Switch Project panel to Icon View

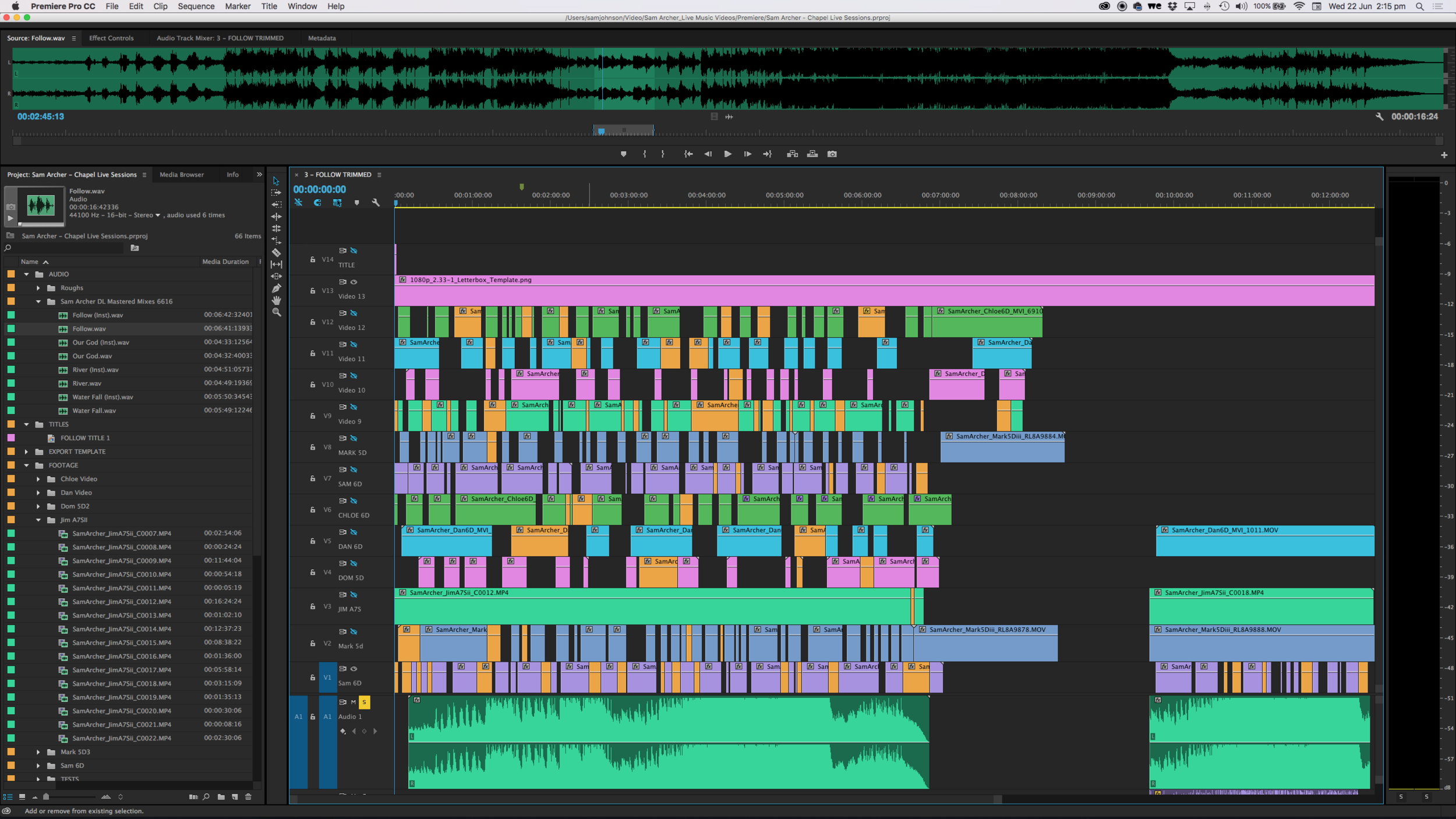tap(22, 796)
